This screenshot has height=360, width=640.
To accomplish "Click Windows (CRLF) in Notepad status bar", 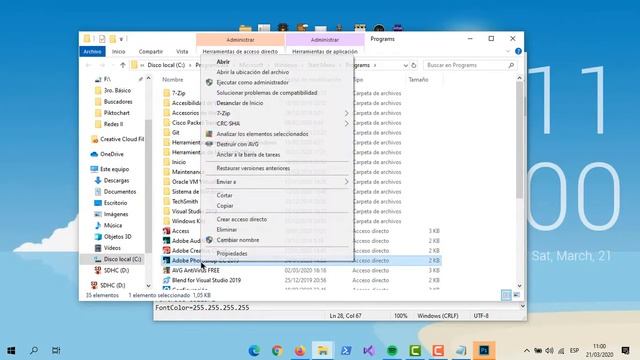I will pos(438,316).
